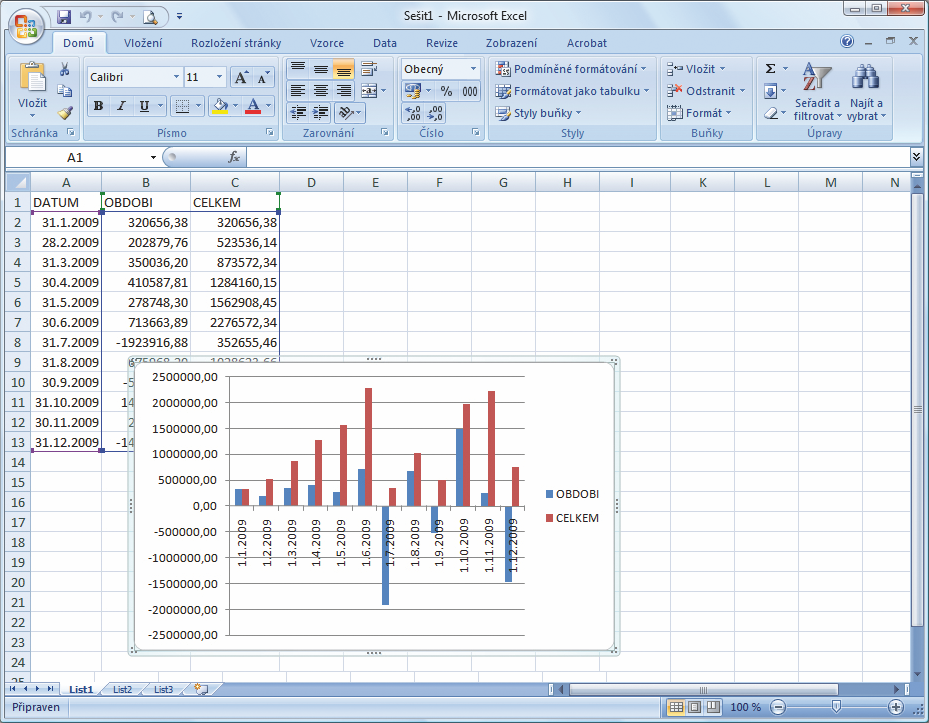
Task: Align text to the left
Action: click(297, 91)
